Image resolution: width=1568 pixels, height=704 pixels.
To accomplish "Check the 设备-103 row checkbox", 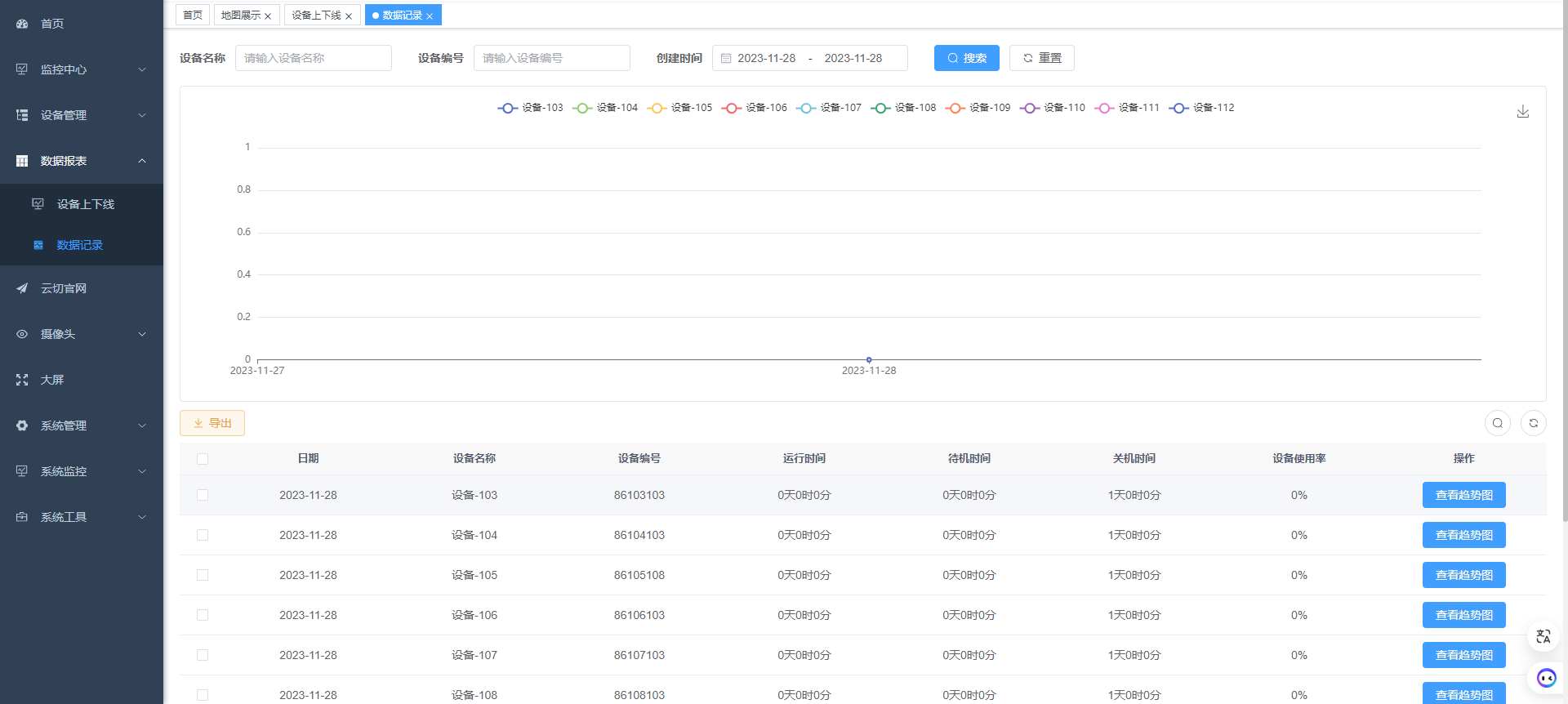I will (x=203, y=495).
